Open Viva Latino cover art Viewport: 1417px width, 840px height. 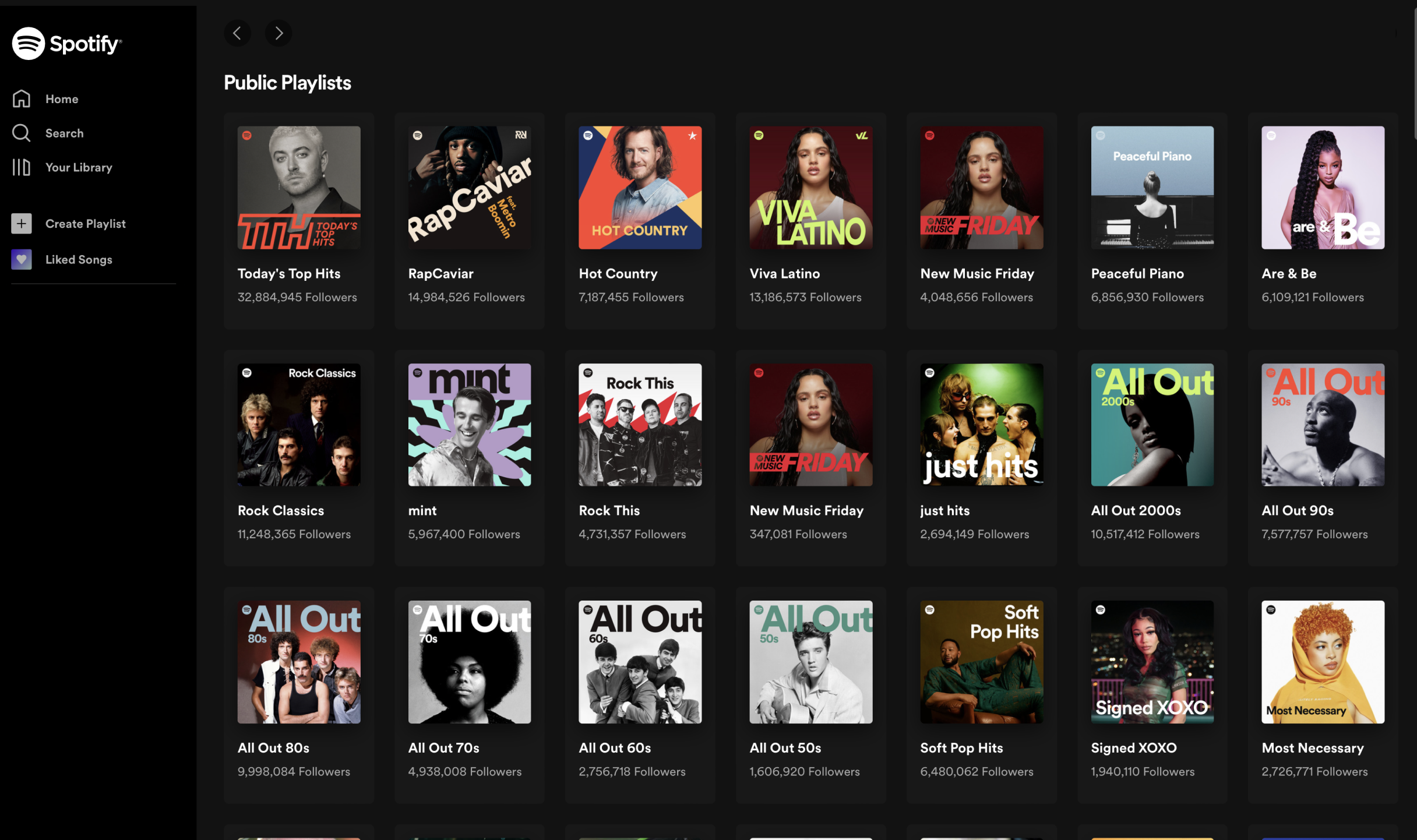[x=811, y=188]
